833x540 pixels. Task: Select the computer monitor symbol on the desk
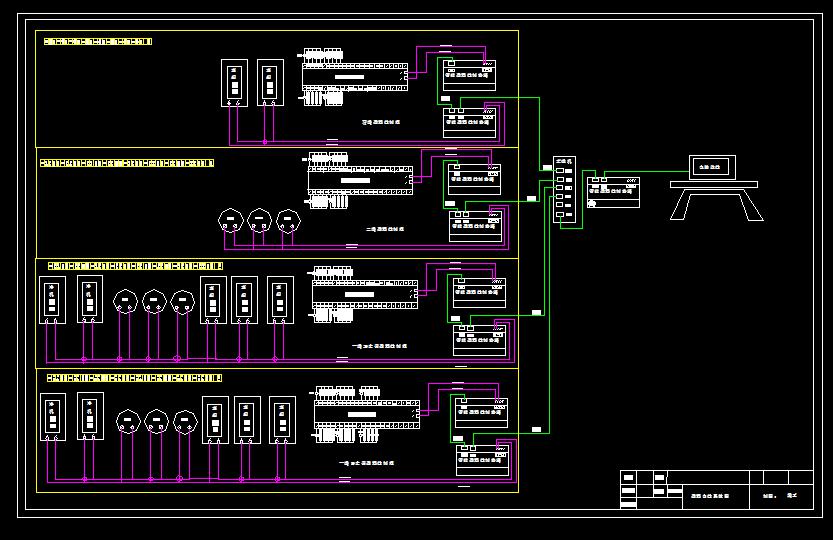tap(712, 167)
